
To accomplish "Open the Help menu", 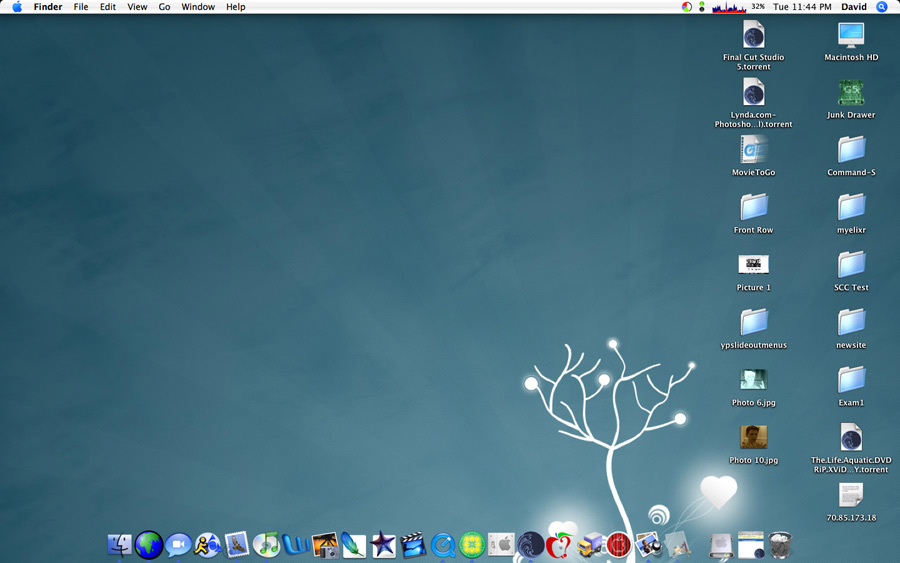I will point(235,7).
